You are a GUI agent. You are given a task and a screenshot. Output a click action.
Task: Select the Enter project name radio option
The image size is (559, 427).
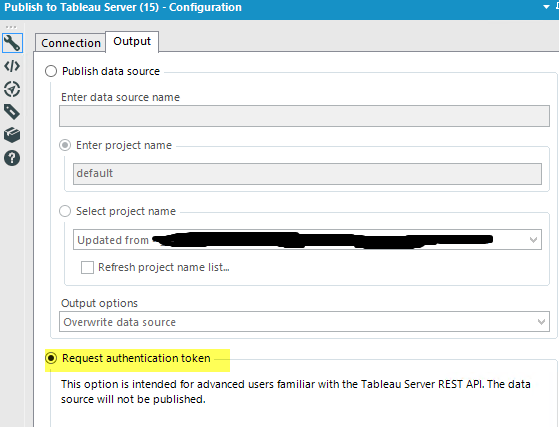(x=65, y=145)
